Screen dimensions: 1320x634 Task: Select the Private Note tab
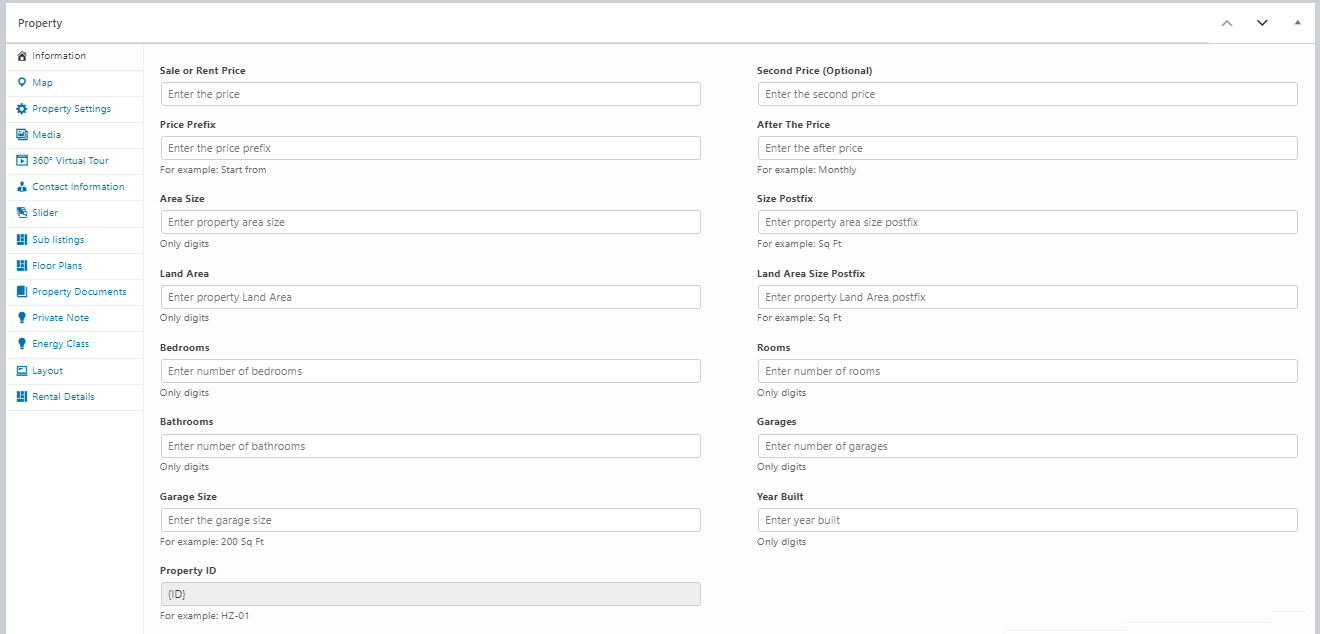[x=75, y=318]
